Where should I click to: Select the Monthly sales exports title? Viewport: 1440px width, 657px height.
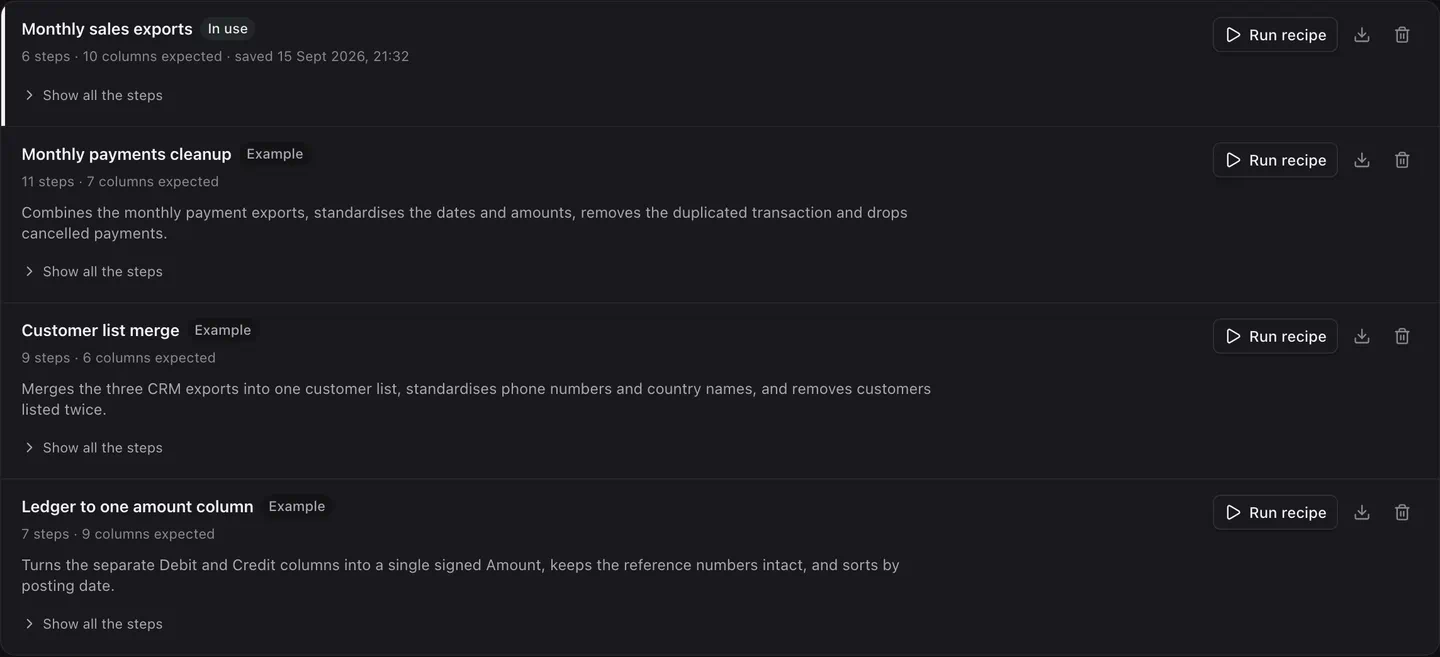[x=107, y=29]
